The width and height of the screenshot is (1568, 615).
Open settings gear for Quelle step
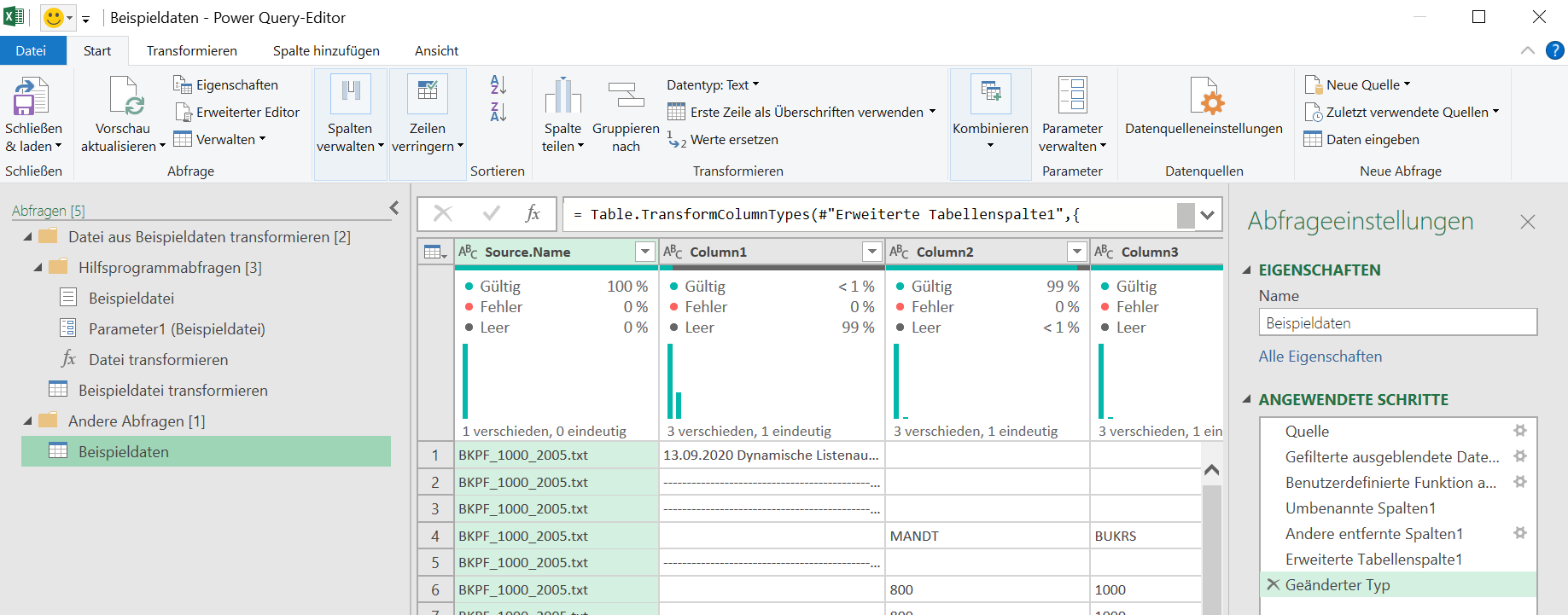1520,431
